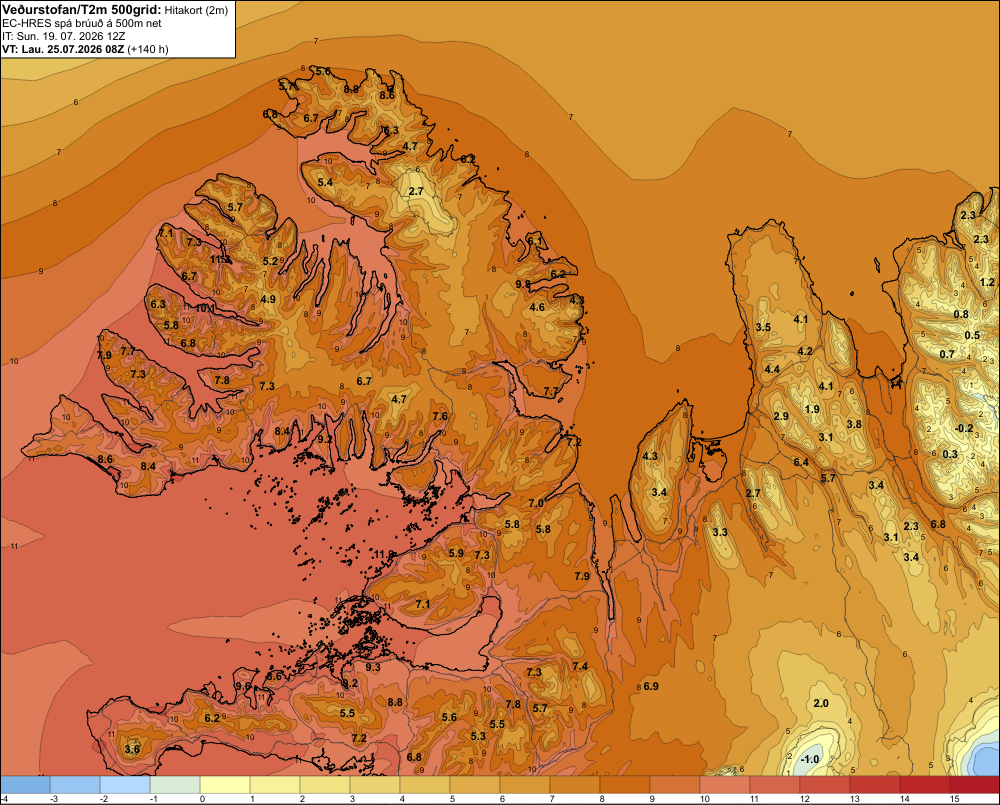Select the 6.9 temperature label beside the 8 contour
Image resolution: width=1000 pixels, height=805 pixels.
(651, 686)
